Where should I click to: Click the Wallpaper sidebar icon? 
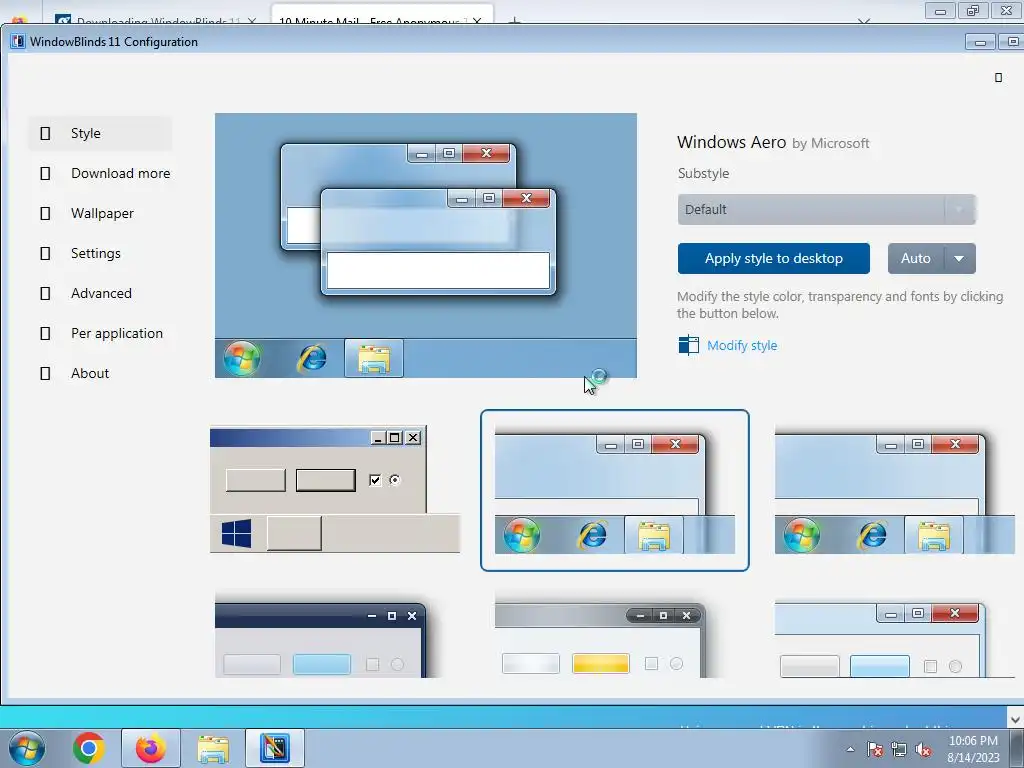click(45, 214)
